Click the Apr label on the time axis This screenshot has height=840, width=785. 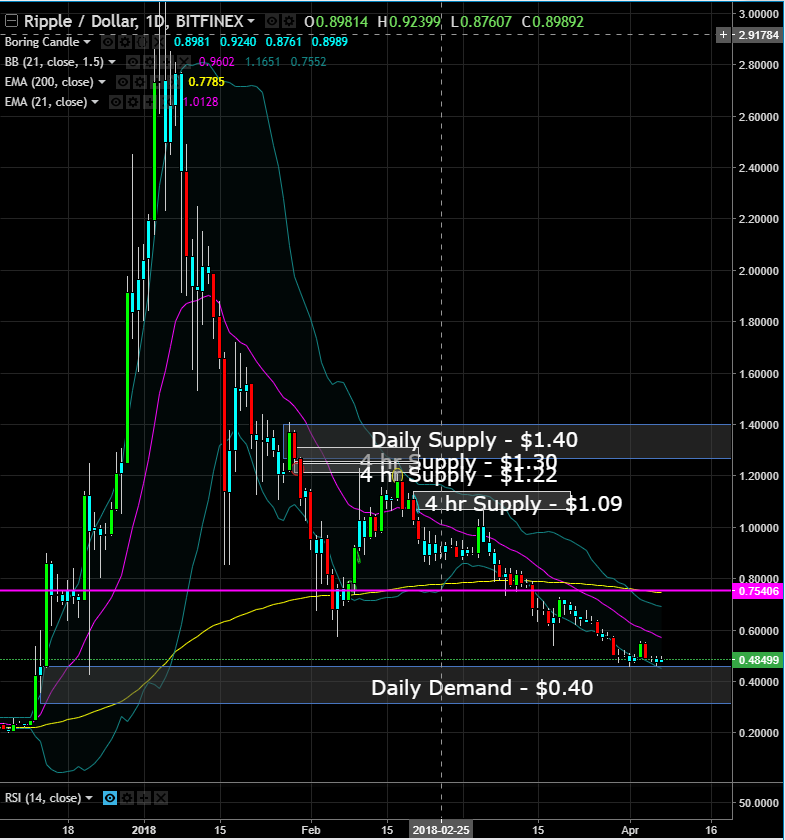630,830
